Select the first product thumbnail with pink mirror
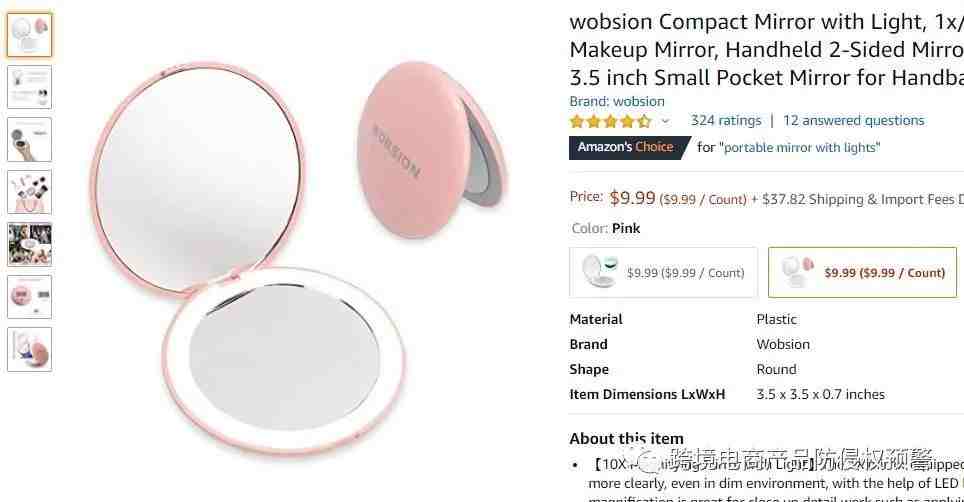 pos(30,34)
